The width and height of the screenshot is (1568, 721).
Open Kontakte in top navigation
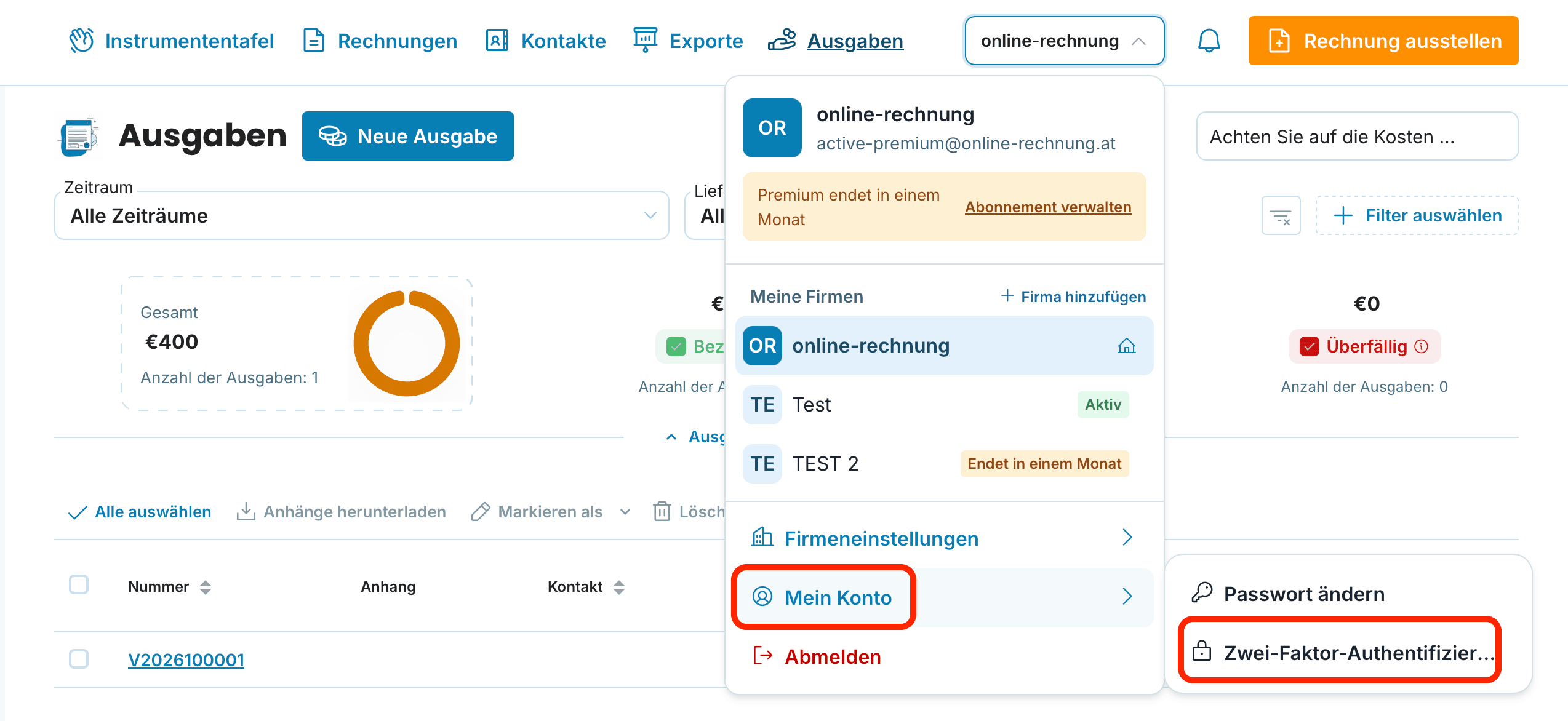546,41
